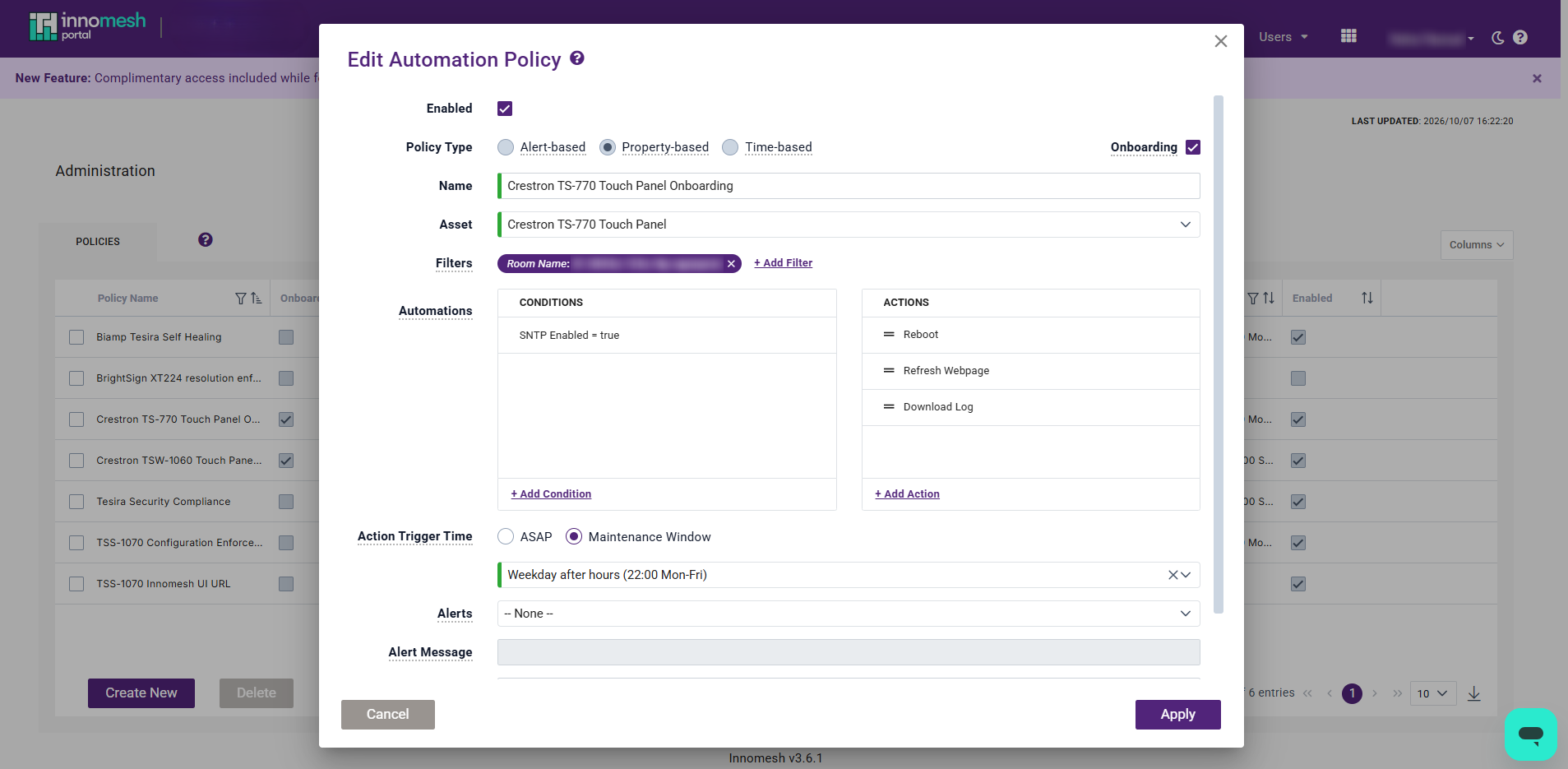Viewport: 1568px width, 769px height.
Task: Choose ASAP action trigger time
Action: click(x=506, y=536)
